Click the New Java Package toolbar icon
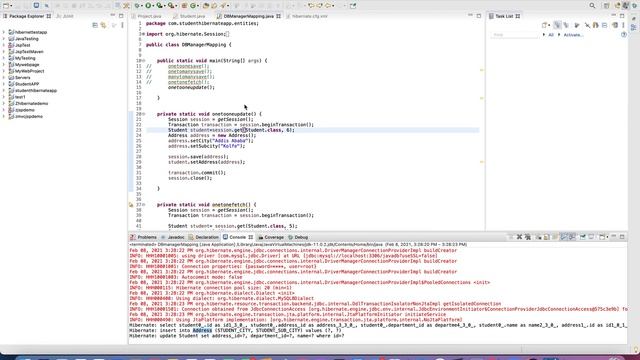 [x=184, y=6]
